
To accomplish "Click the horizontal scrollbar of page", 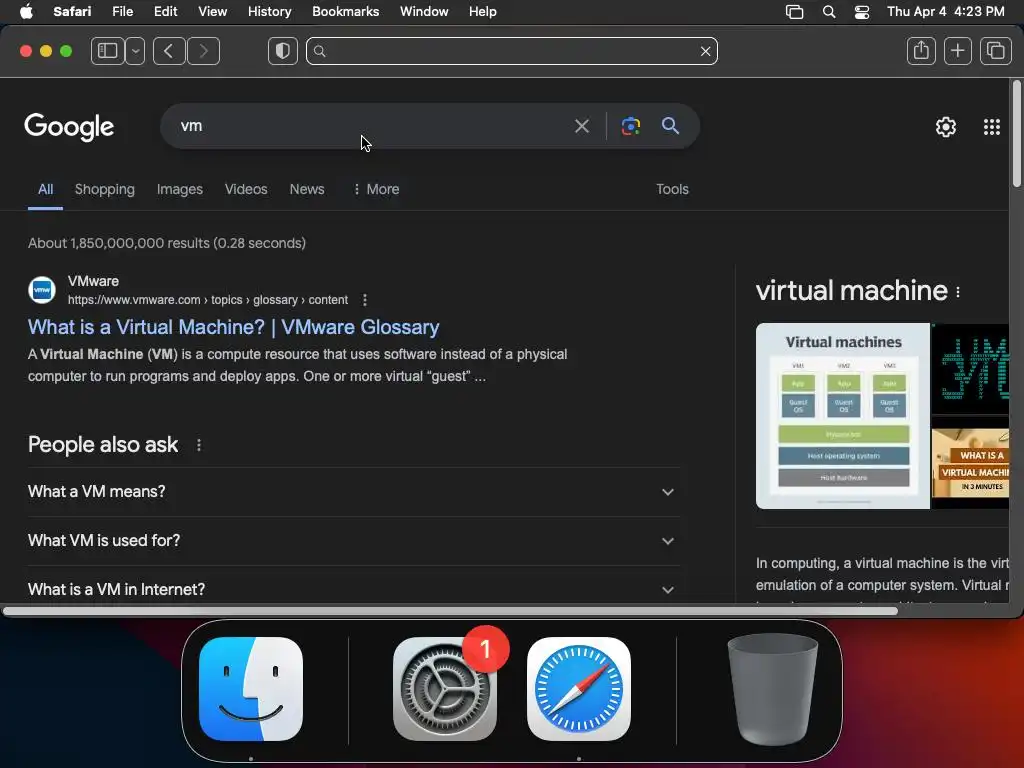I will 451,611.
